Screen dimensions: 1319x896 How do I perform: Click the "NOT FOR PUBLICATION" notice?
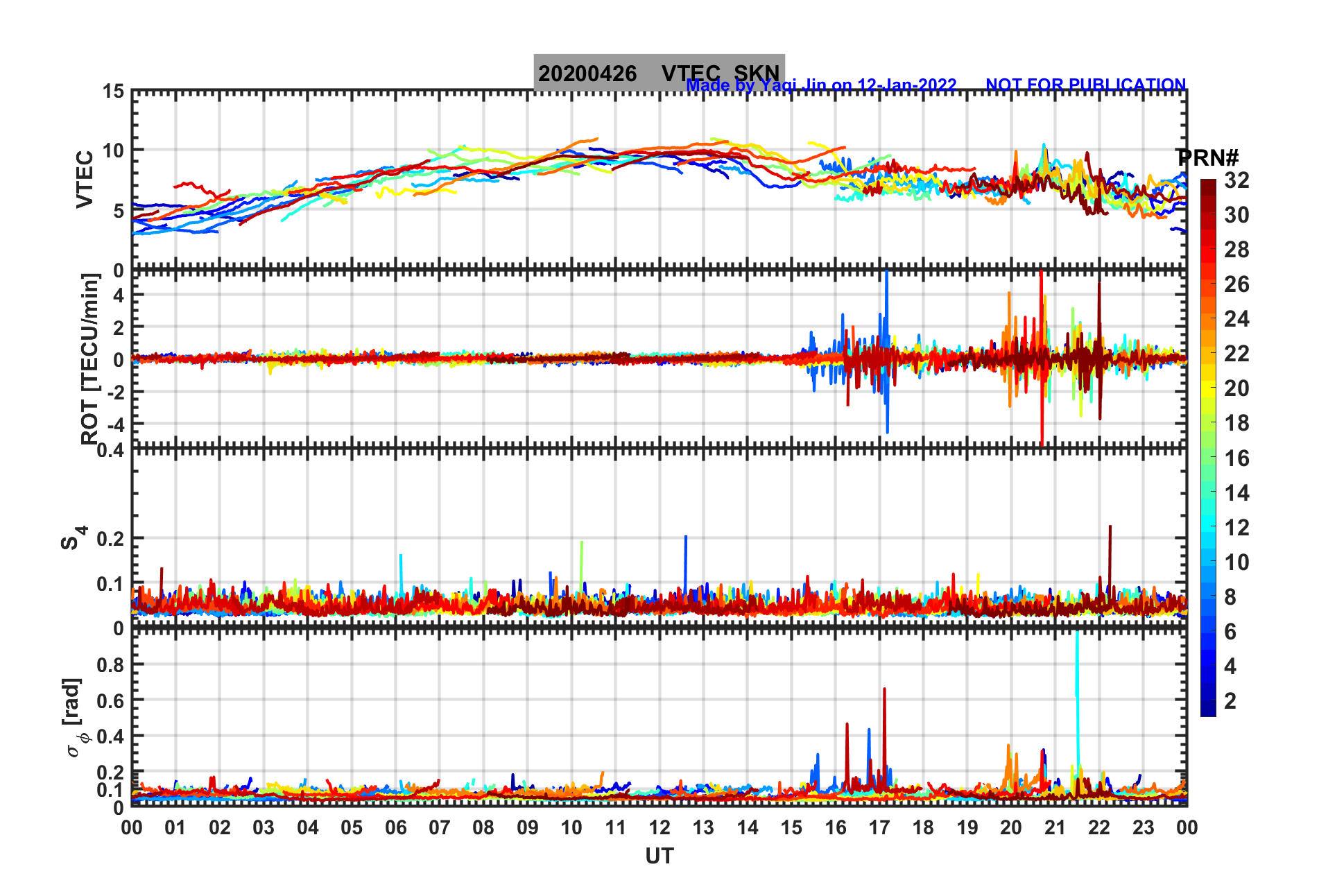(1086, 85)
